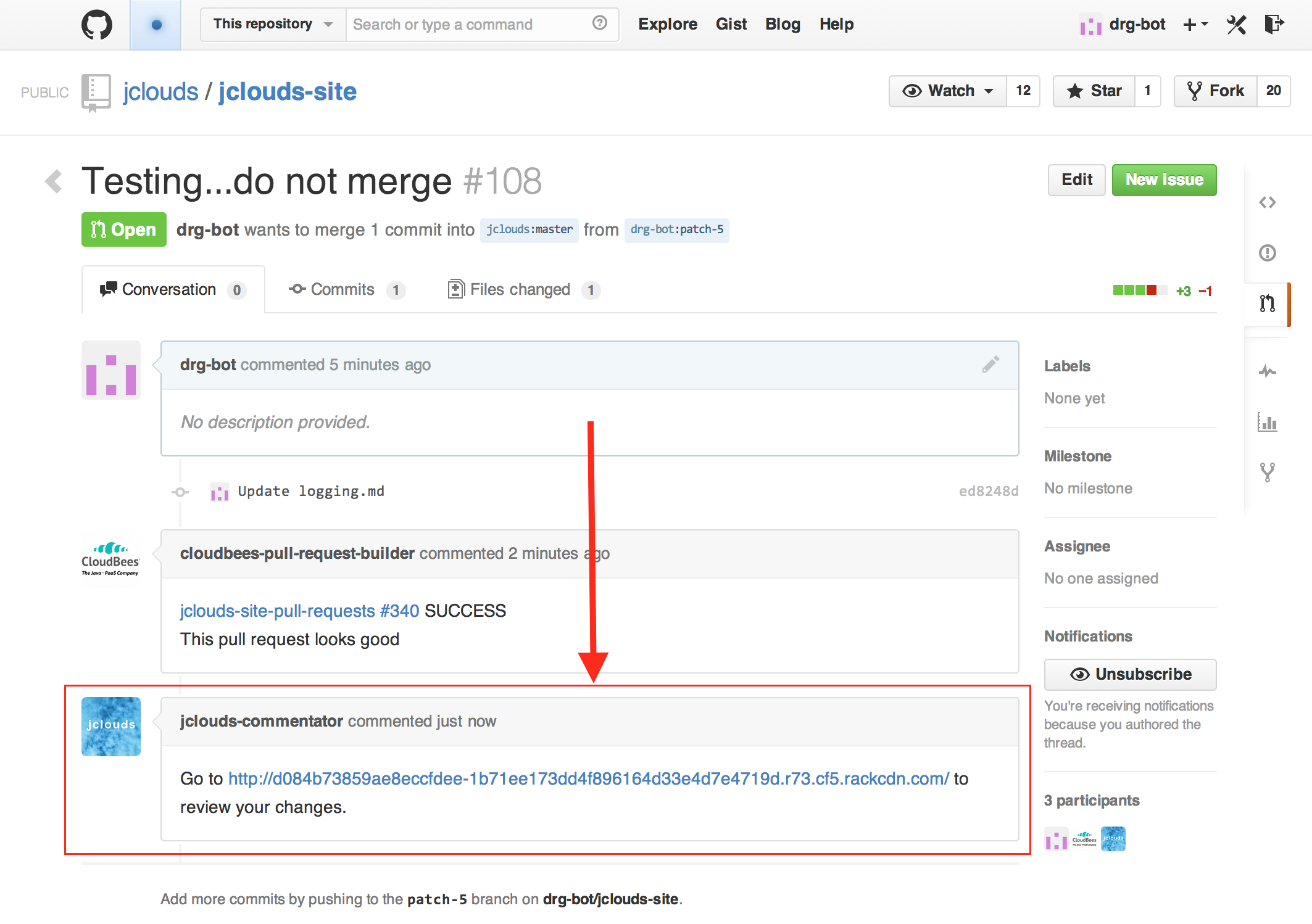Expand the plus create-new dropdown
This screenshot has height=924, width=1312.
coord(1195,25)
